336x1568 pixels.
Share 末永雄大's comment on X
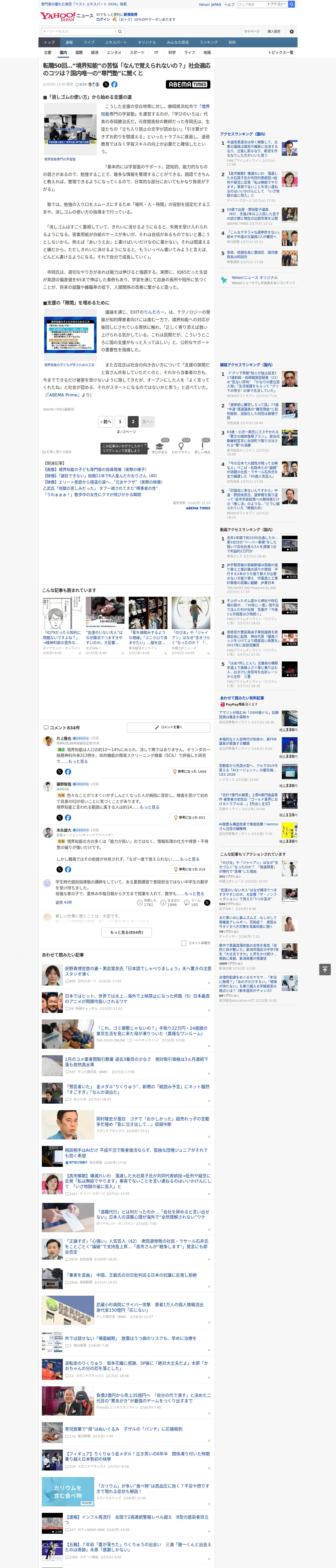[60, 869]
